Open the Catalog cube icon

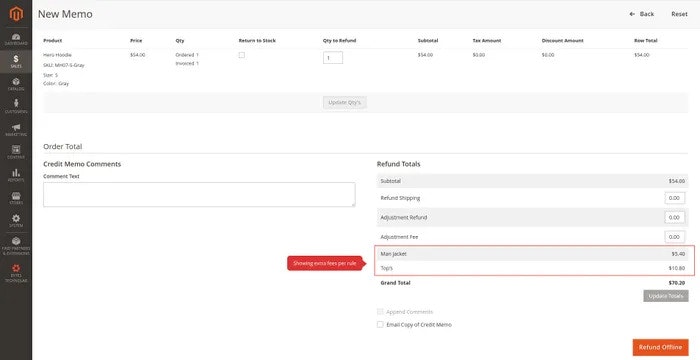pyautogui.click(x=16, y=84)
